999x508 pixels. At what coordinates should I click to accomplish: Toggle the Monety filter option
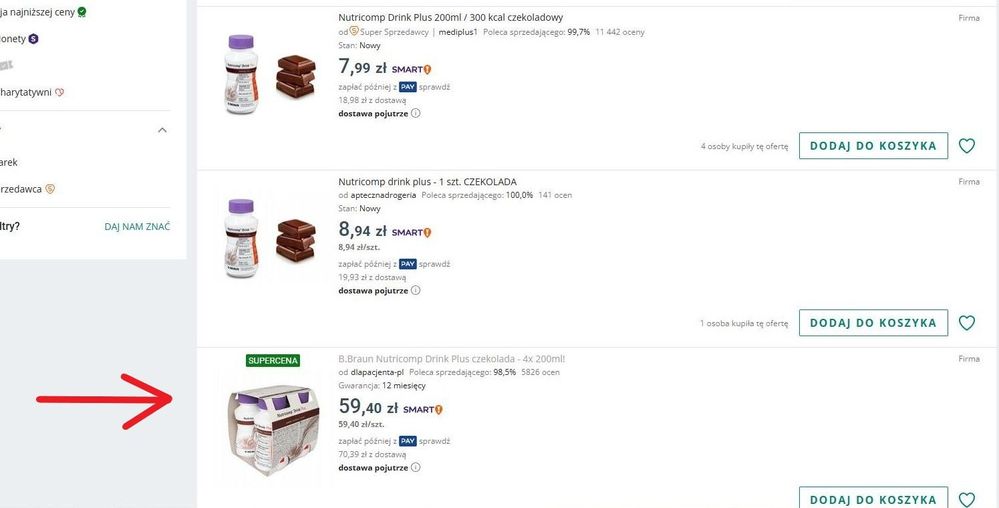(x=33, y=38)
